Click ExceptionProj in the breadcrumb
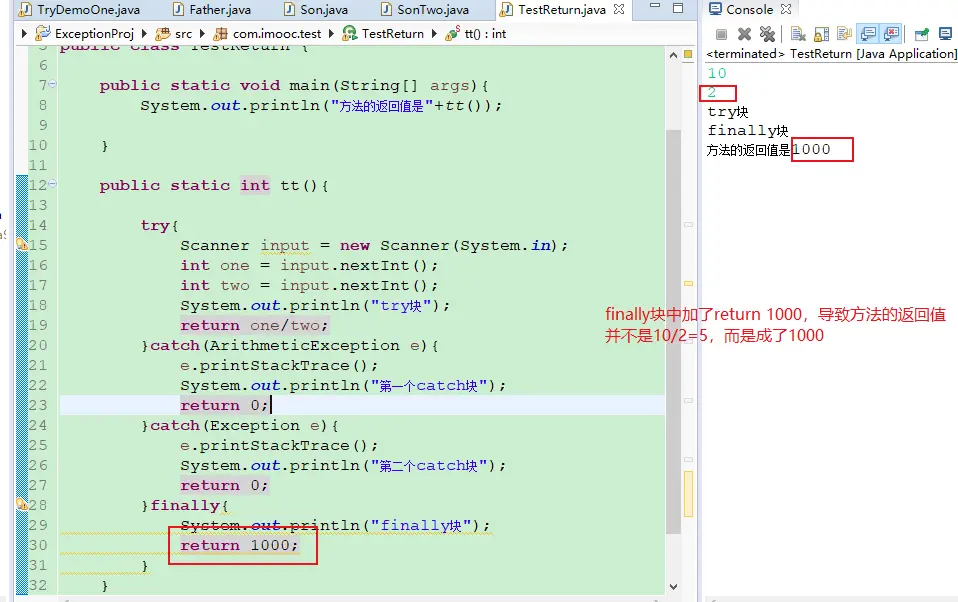 [x=84, y=34]
